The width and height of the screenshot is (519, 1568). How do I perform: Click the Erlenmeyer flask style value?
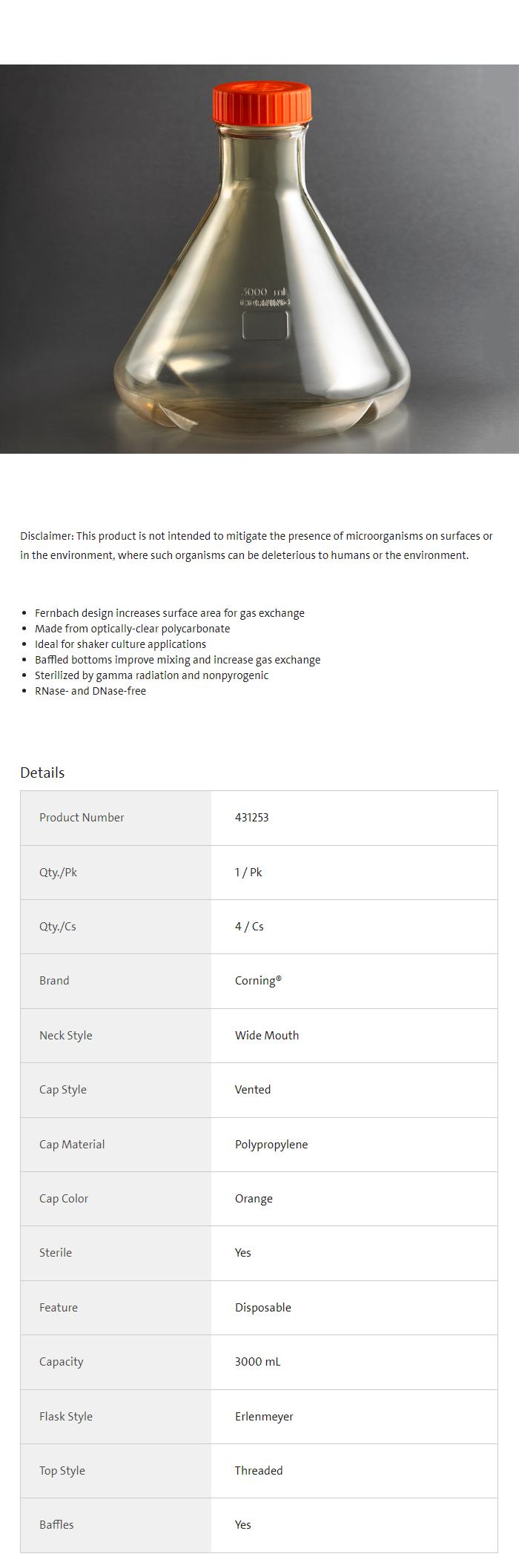[264, 1417]
